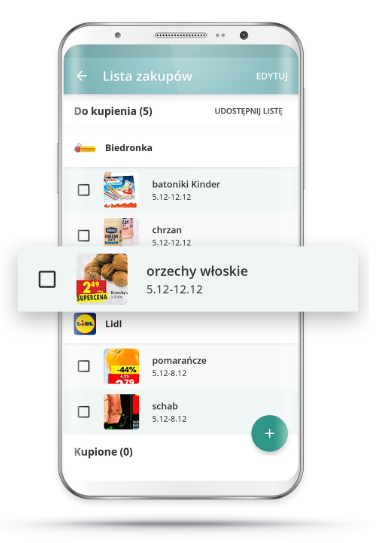This screenshot has width=378, height=543.
Task: Open the schab product thumbnail
Action: (121, 412)
